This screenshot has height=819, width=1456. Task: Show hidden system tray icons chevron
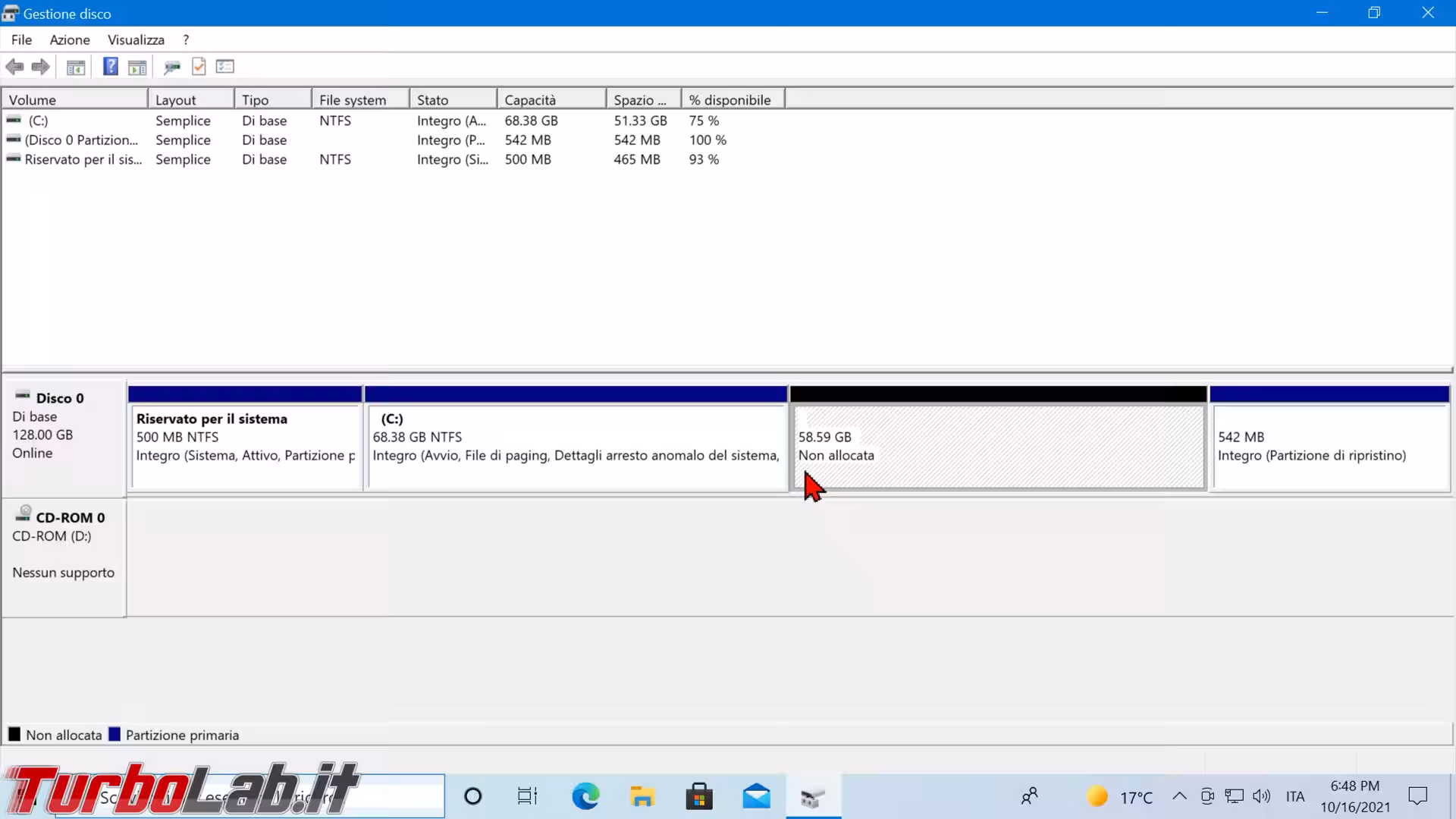[1179, 796]
